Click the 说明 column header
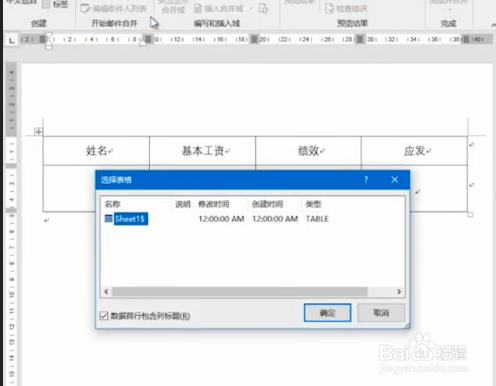Screen dimensions: 496x386 [x=183, y=204]
